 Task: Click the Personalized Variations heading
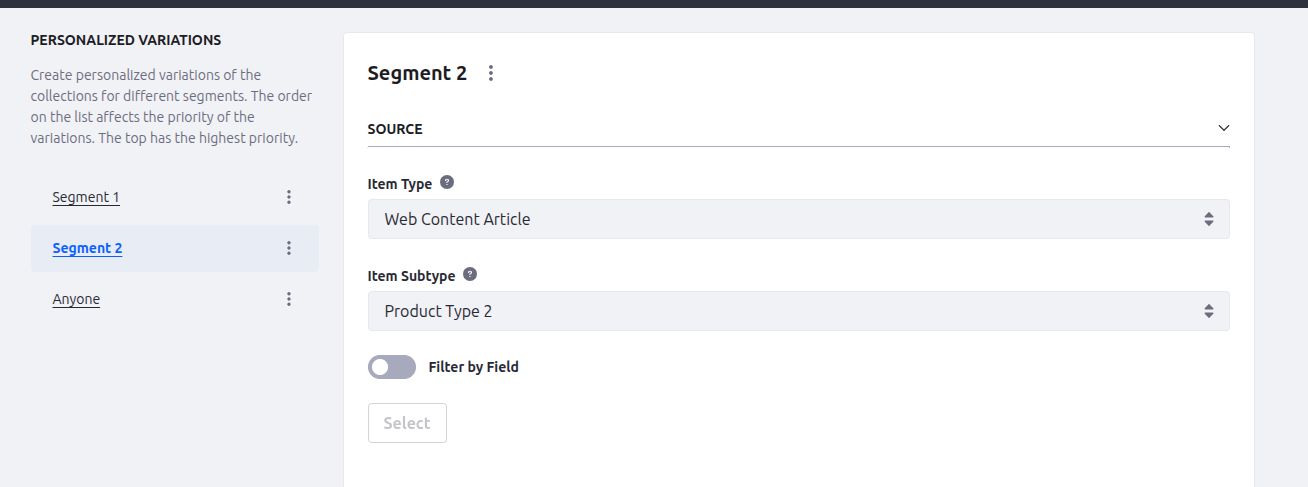coord(126,40)
